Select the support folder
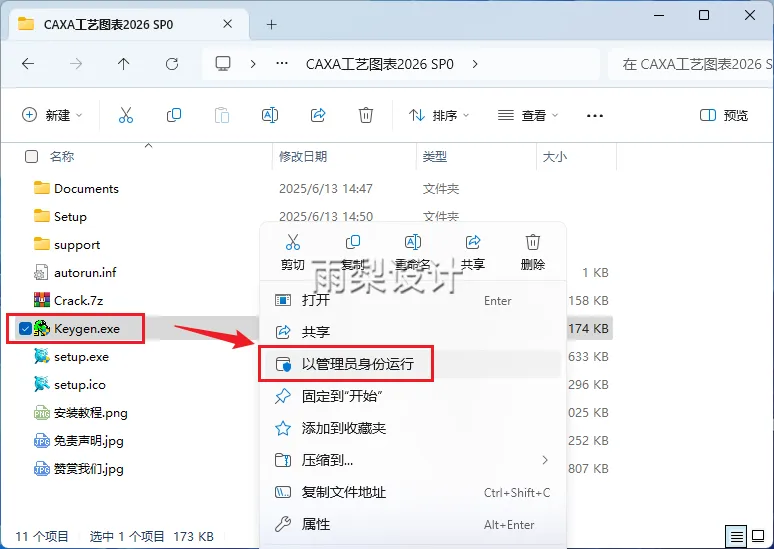The height and width of the screenshot is (549, 774). pos(77,245)
